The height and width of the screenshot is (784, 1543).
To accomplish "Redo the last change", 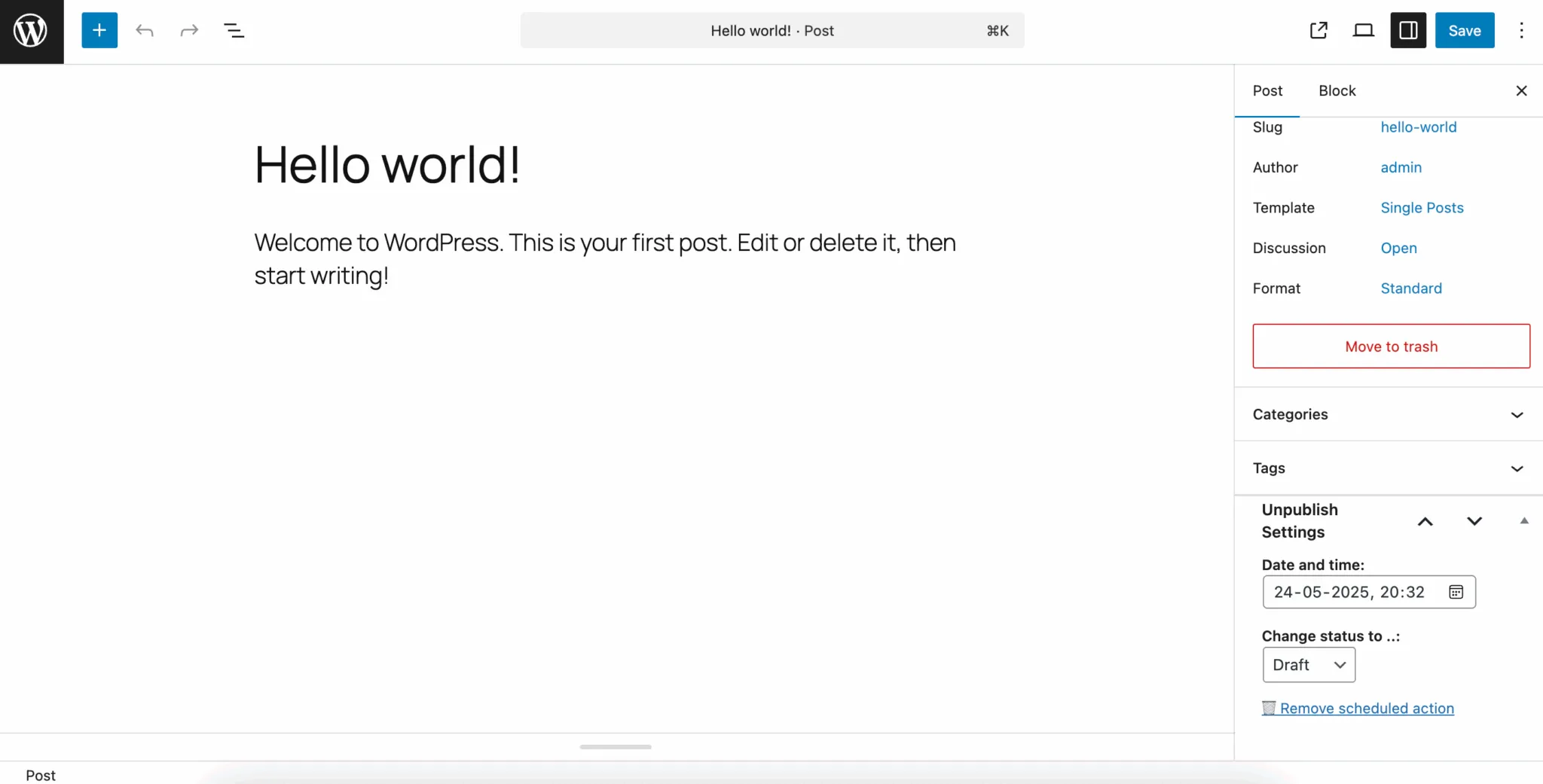I will (188, 30).
